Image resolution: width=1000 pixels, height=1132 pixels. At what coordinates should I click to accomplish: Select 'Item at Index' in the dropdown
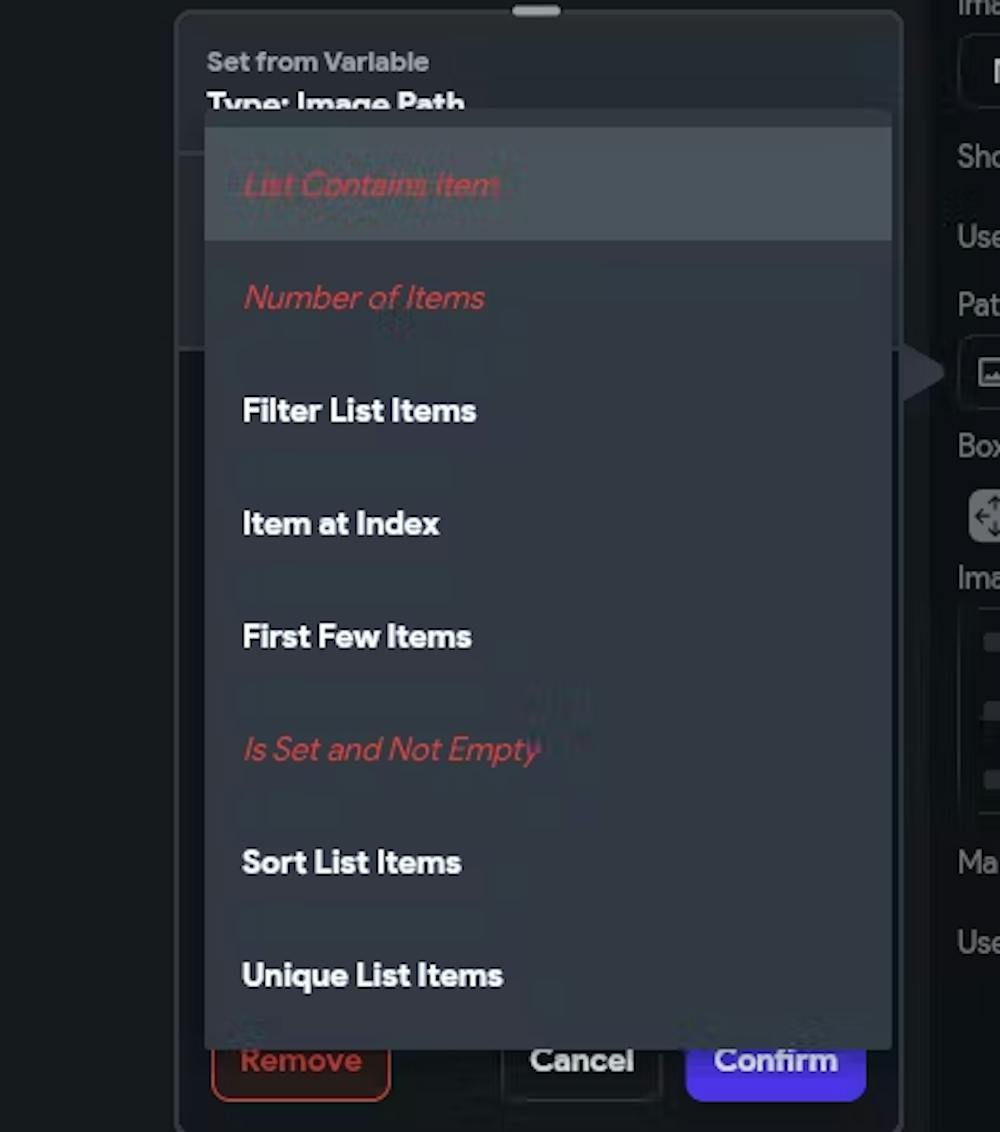[x=340, y=524]
